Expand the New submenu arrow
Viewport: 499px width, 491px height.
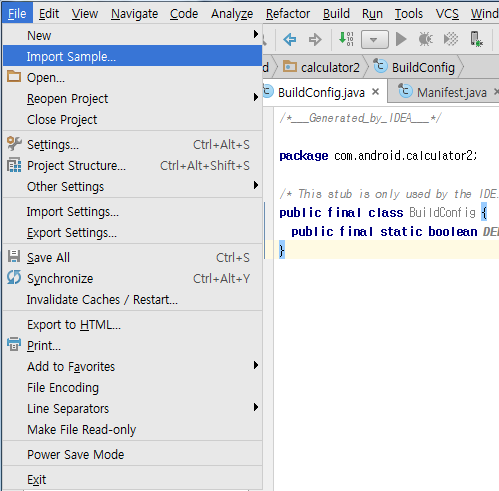pos(256,34)
